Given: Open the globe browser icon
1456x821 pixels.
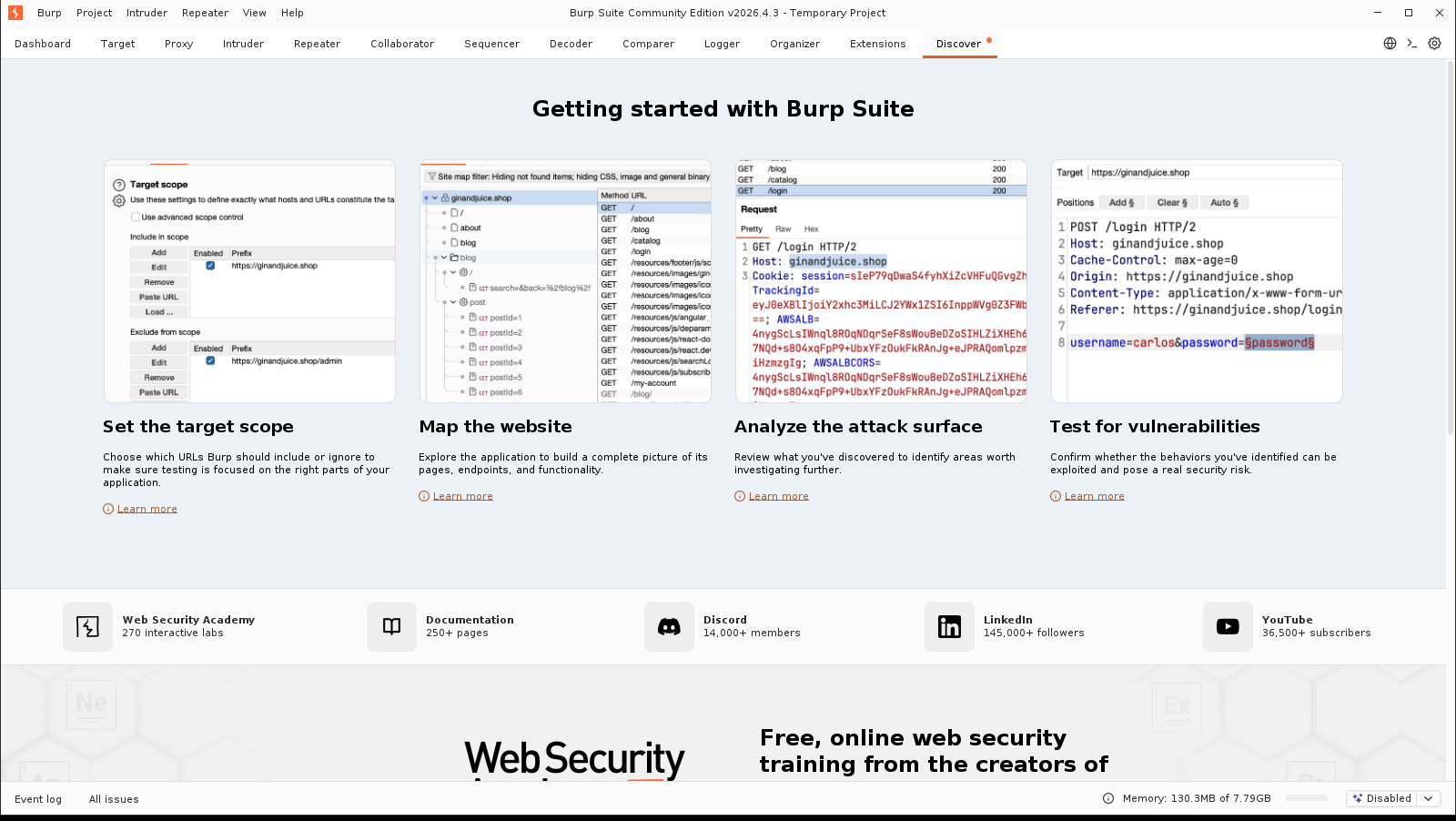Looking at the screenshot, I should 1390,43.
